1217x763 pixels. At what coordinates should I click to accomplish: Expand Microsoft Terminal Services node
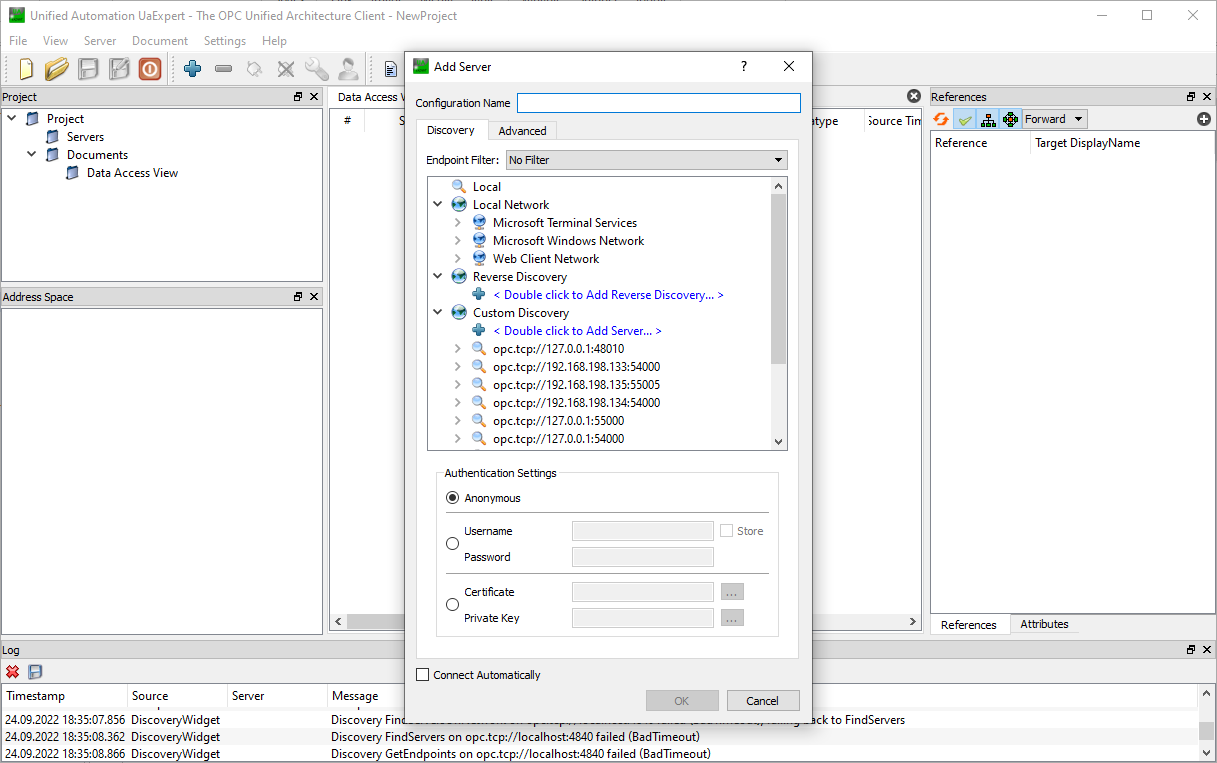click(458, 223)
